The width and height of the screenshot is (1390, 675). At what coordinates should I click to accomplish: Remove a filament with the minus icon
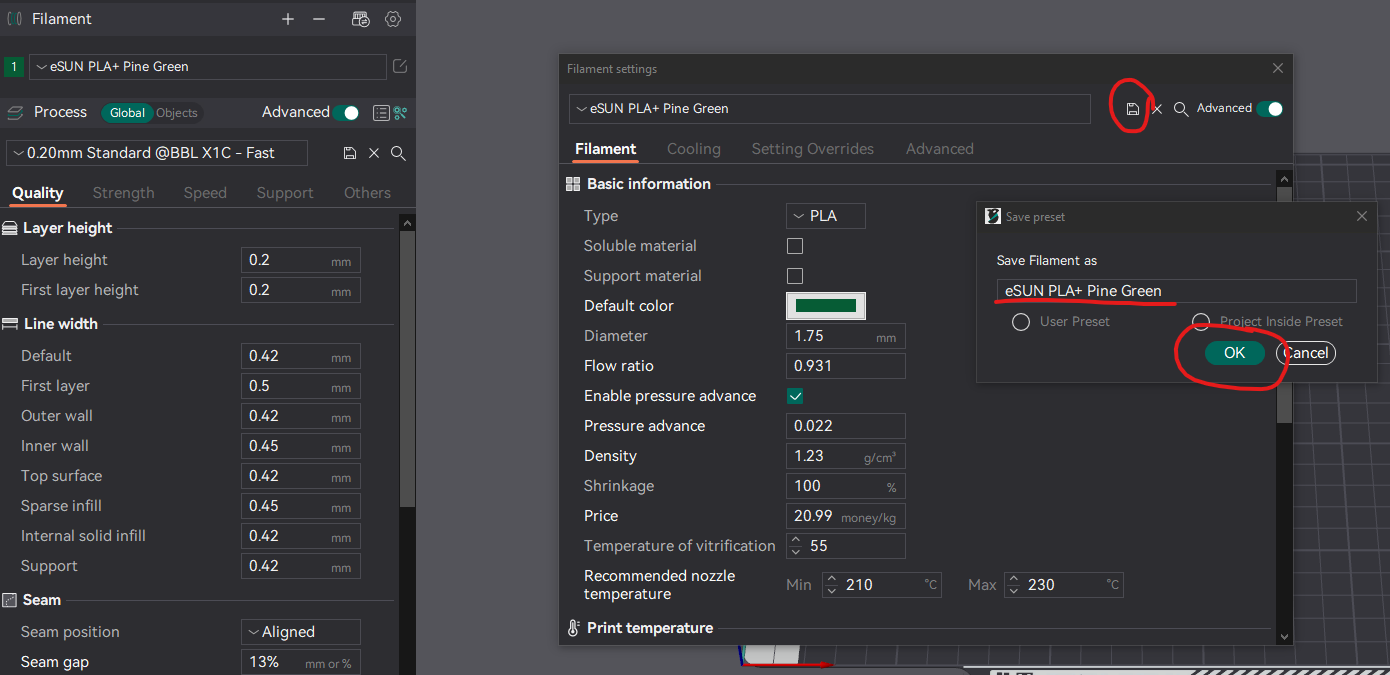tap(319, 19)
